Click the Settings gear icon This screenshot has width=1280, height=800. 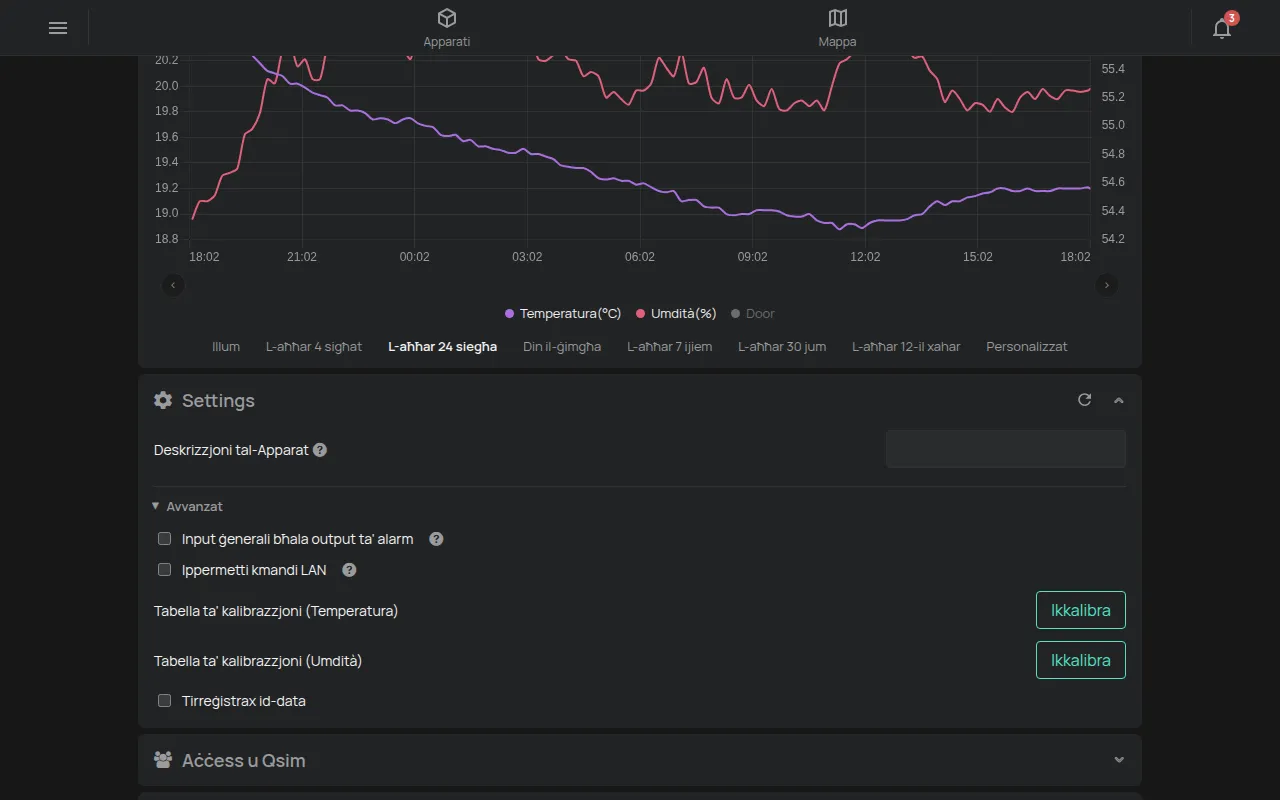[163, 400]
